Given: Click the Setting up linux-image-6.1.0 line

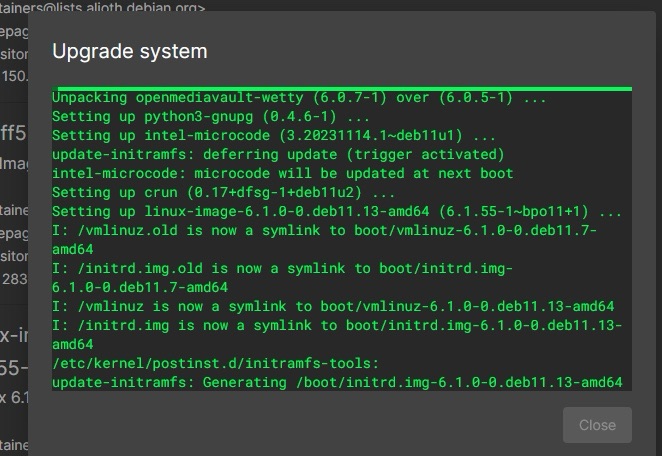Looking at the screenshot, I should pyautogui.click(x=336, y=211).
